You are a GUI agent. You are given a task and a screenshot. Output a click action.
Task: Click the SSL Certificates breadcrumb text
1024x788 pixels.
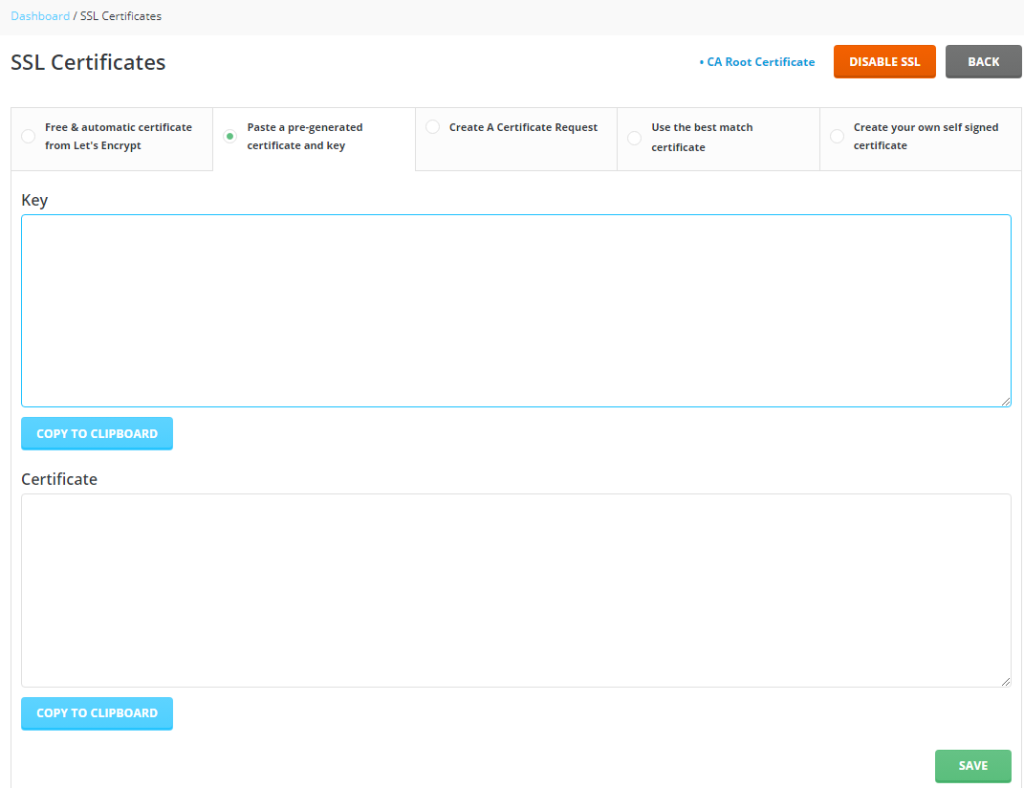[120, 16]
